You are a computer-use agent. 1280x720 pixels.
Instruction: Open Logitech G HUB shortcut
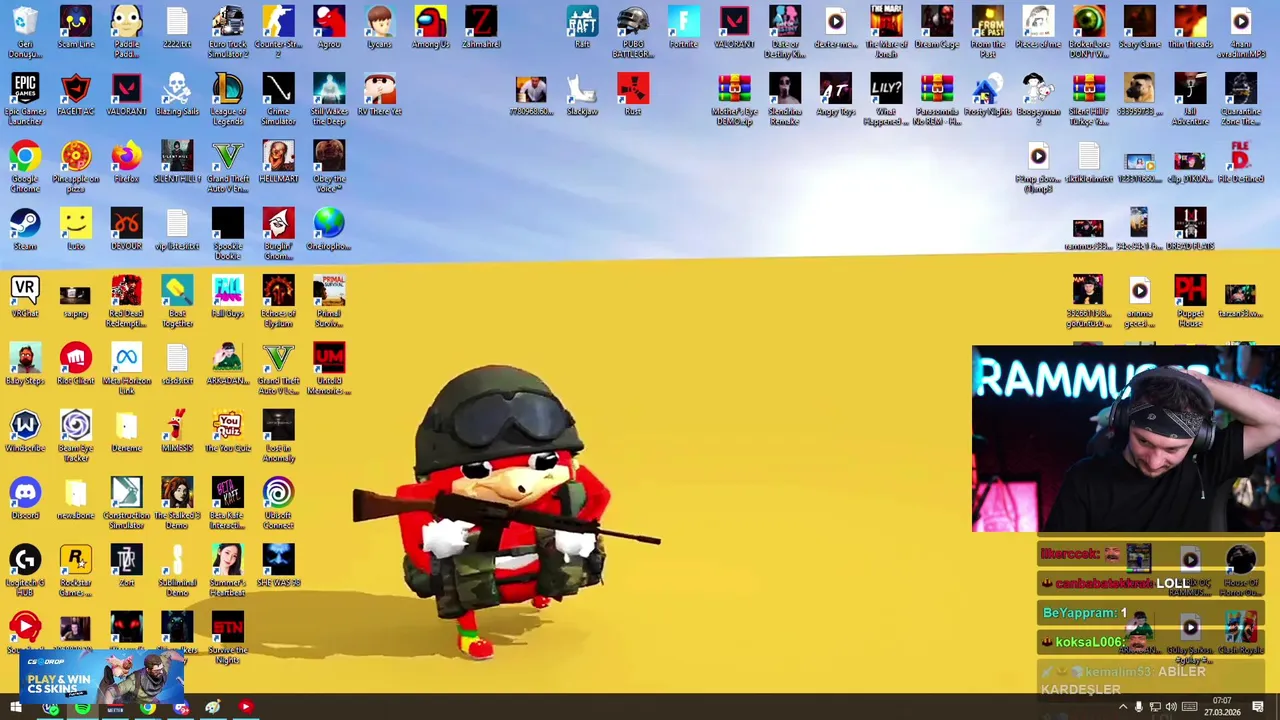[25, 569]
